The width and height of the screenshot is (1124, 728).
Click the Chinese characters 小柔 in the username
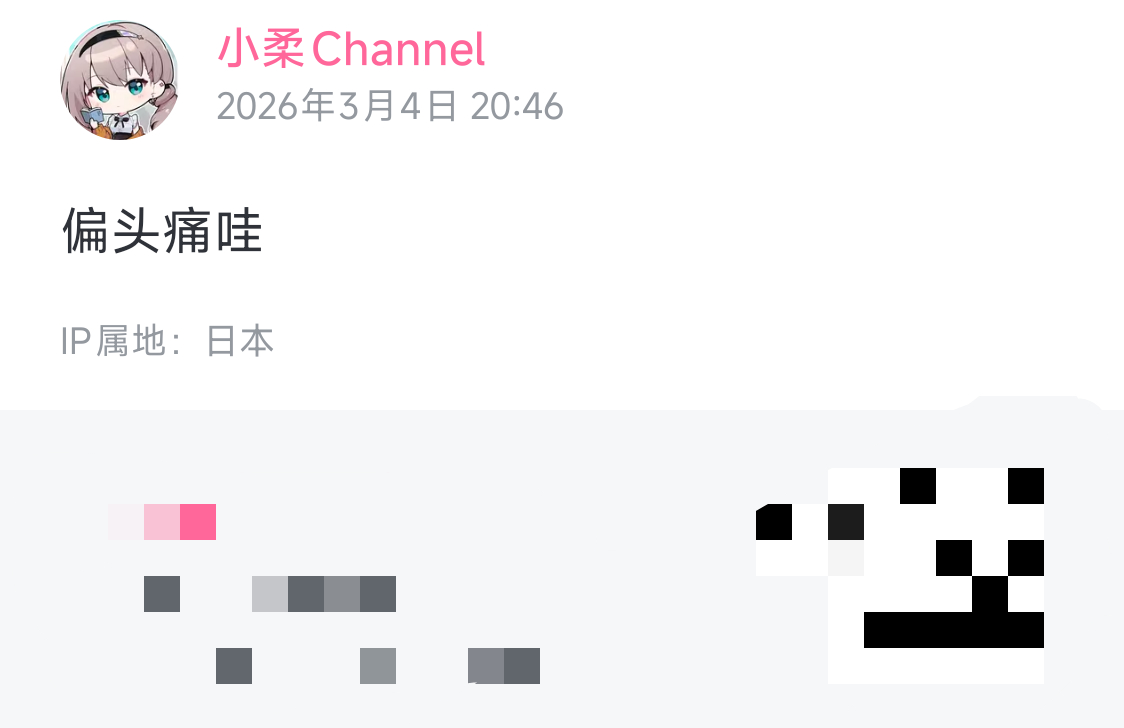click(x=261, y=49)
